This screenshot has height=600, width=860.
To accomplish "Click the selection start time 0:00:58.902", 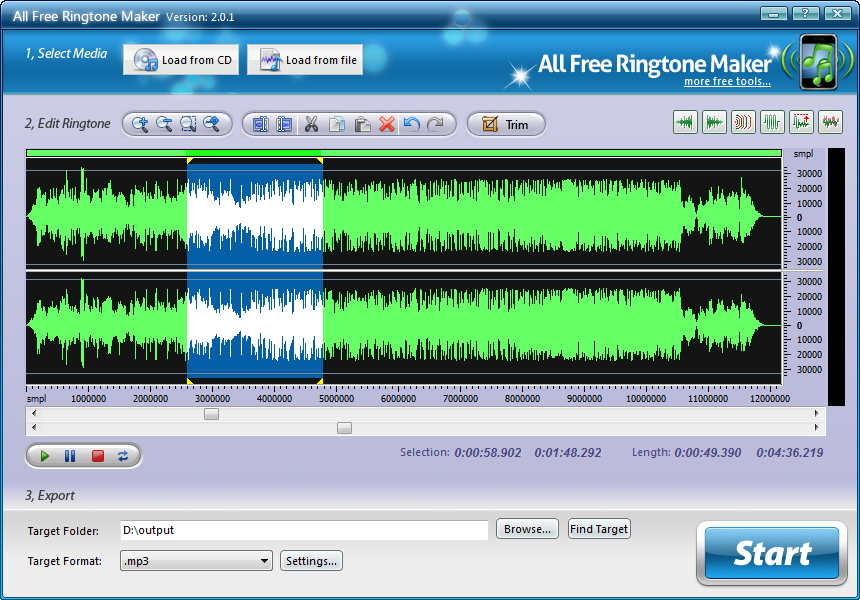I will coord(488,453).
